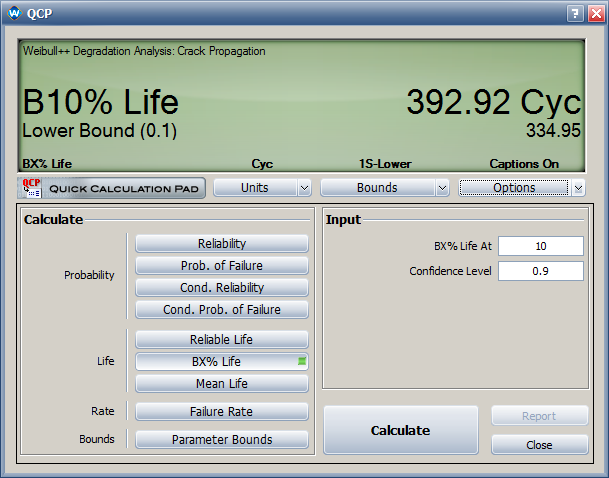Open the Units dropdown

click(262, 188)
